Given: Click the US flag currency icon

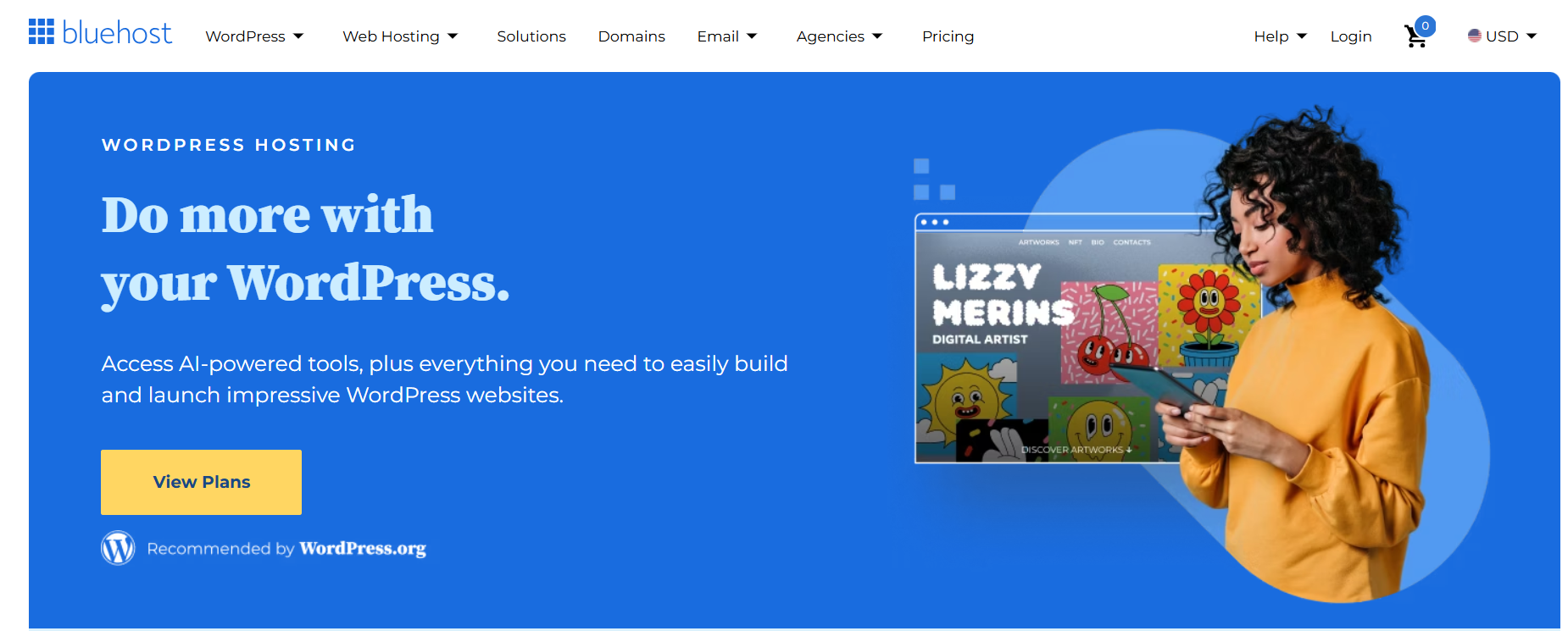Looking at the screenshot, I should (1475, 36).
